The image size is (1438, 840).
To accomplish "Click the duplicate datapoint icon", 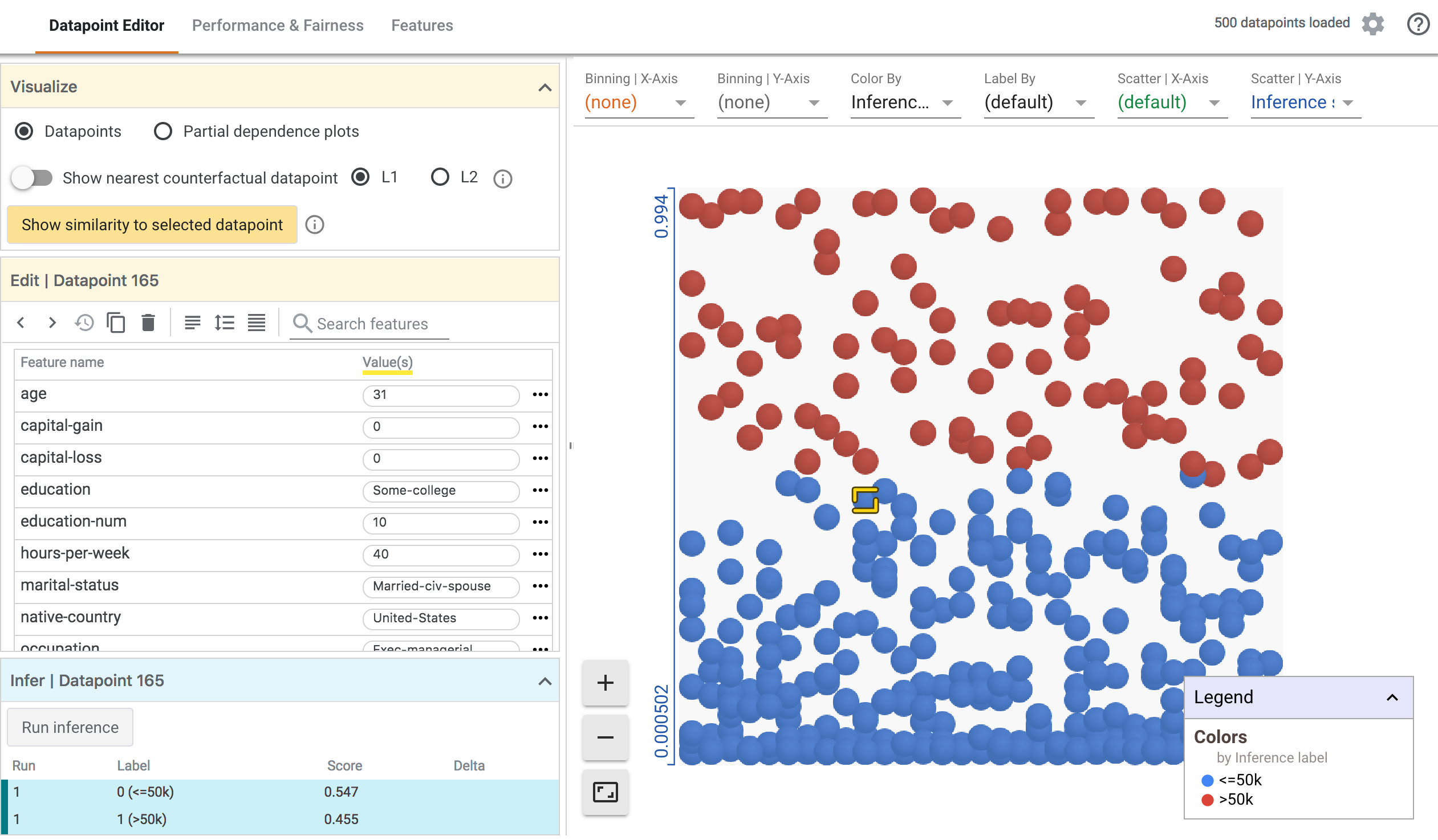I will 117,323.
